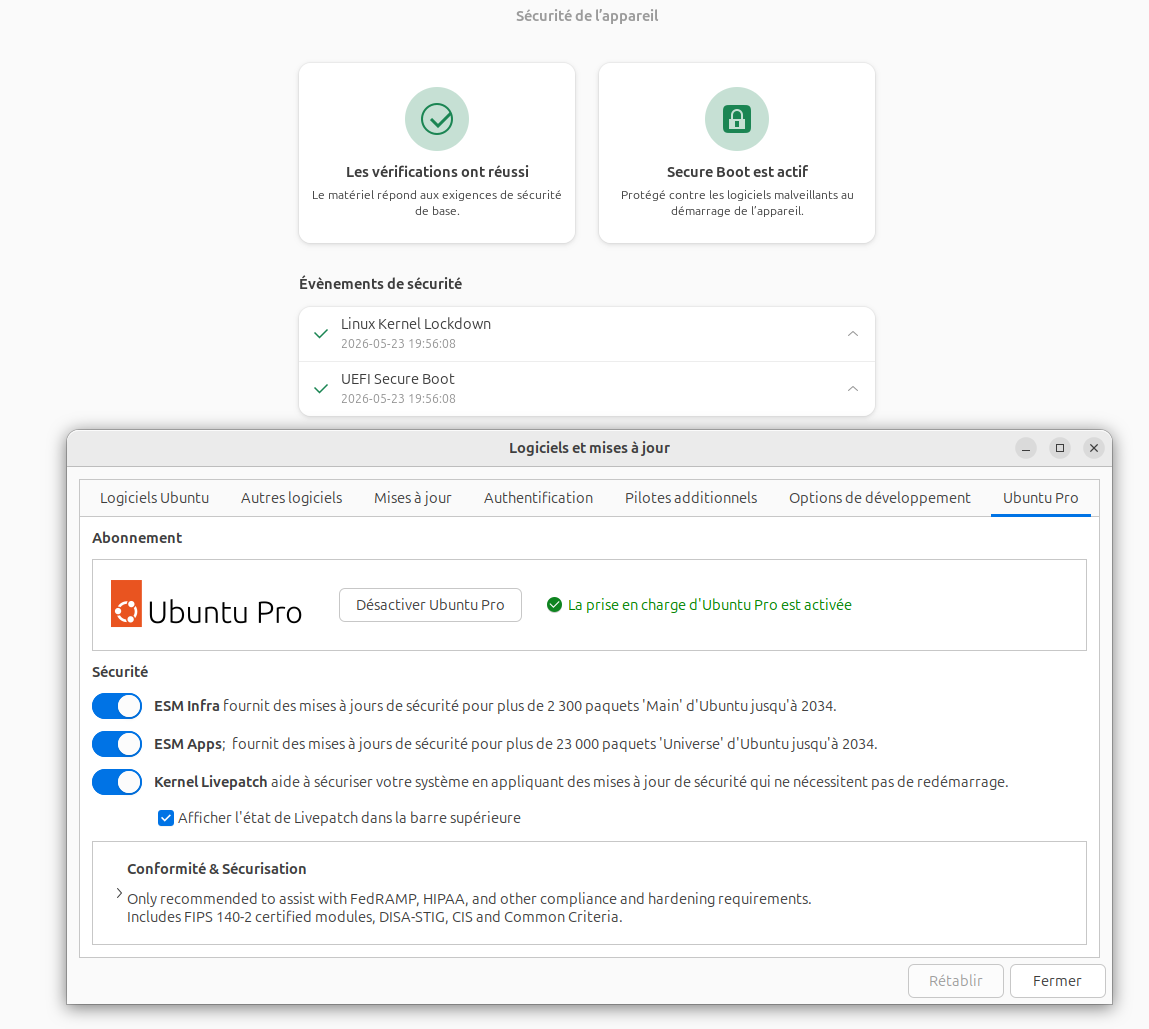Click the Rétablir button
This screenshot has height=1029, width=1149.
(x=956, y=981)
